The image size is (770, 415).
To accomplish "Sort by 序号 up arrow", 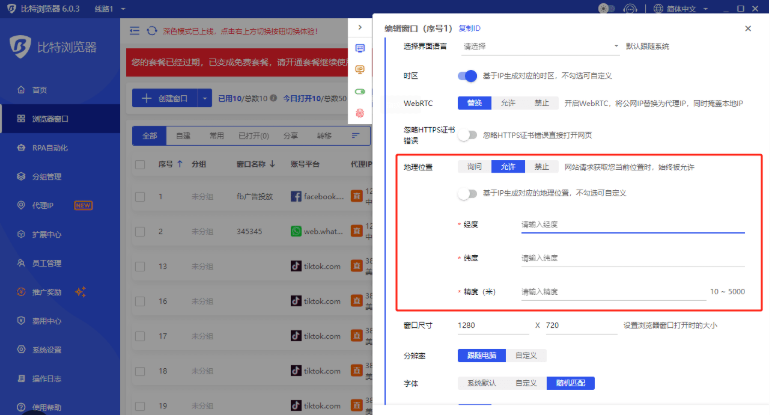I will coord(180,164).
